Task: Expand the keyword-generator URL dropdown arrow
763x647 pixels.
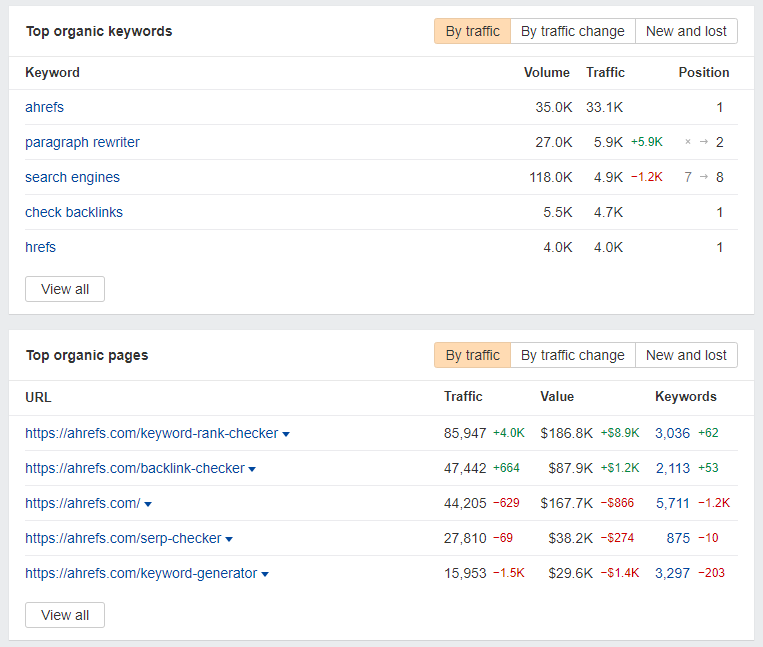Action: pos(265,575)
